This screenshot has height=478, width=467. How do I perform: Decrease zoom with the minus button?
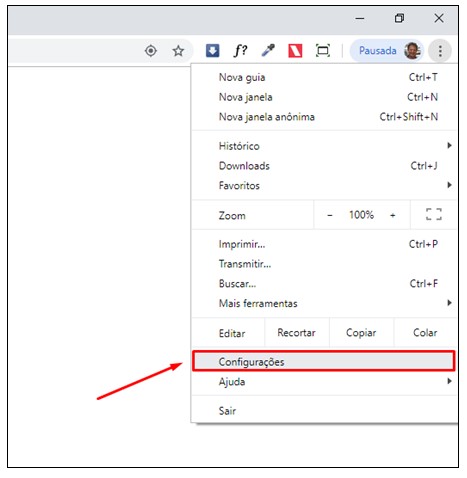pos(330,215)
